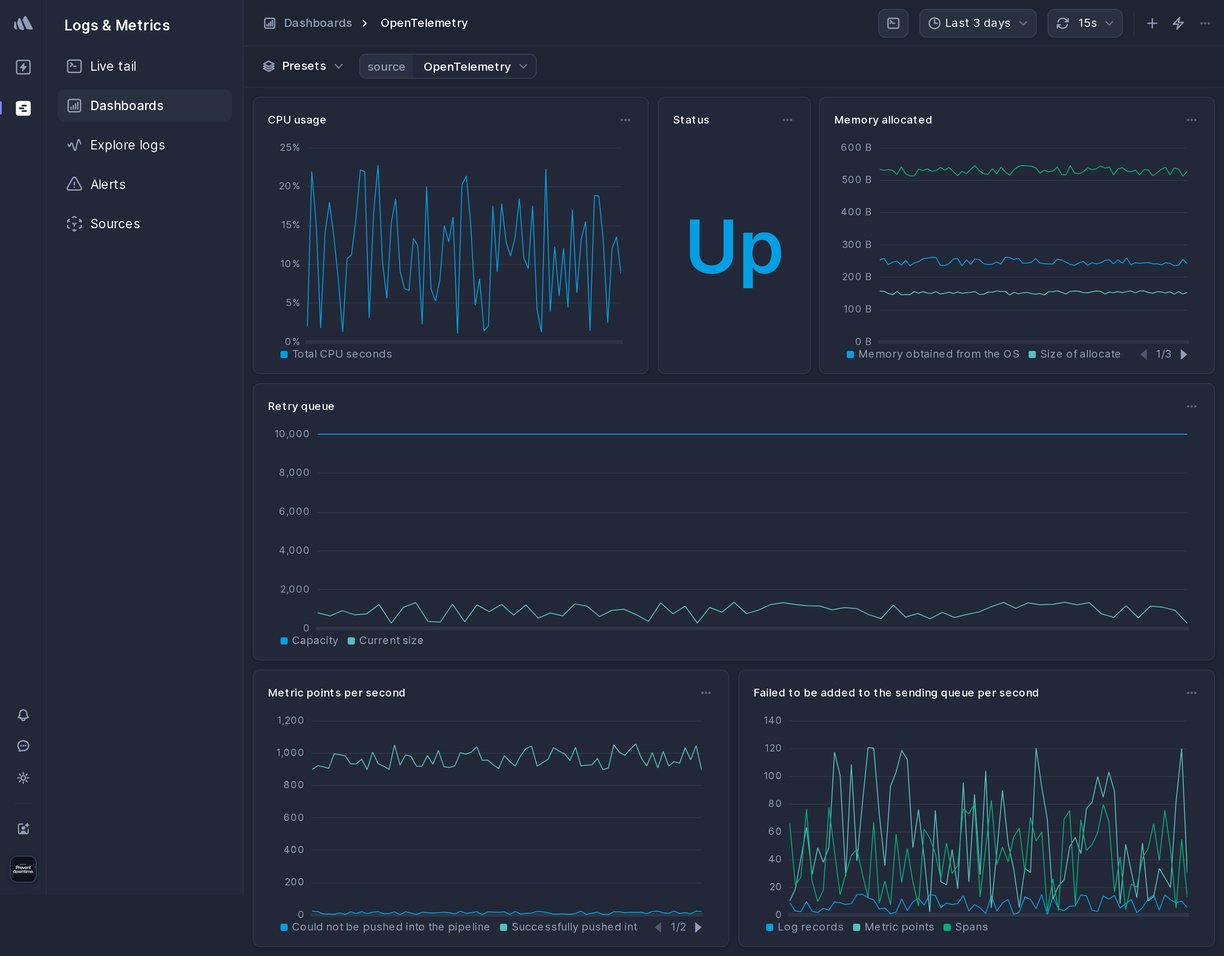The height and width of the screenshot is (956, 1224).
Task: Click the Metric points legend color swatch
Action: tap(857, 927)
